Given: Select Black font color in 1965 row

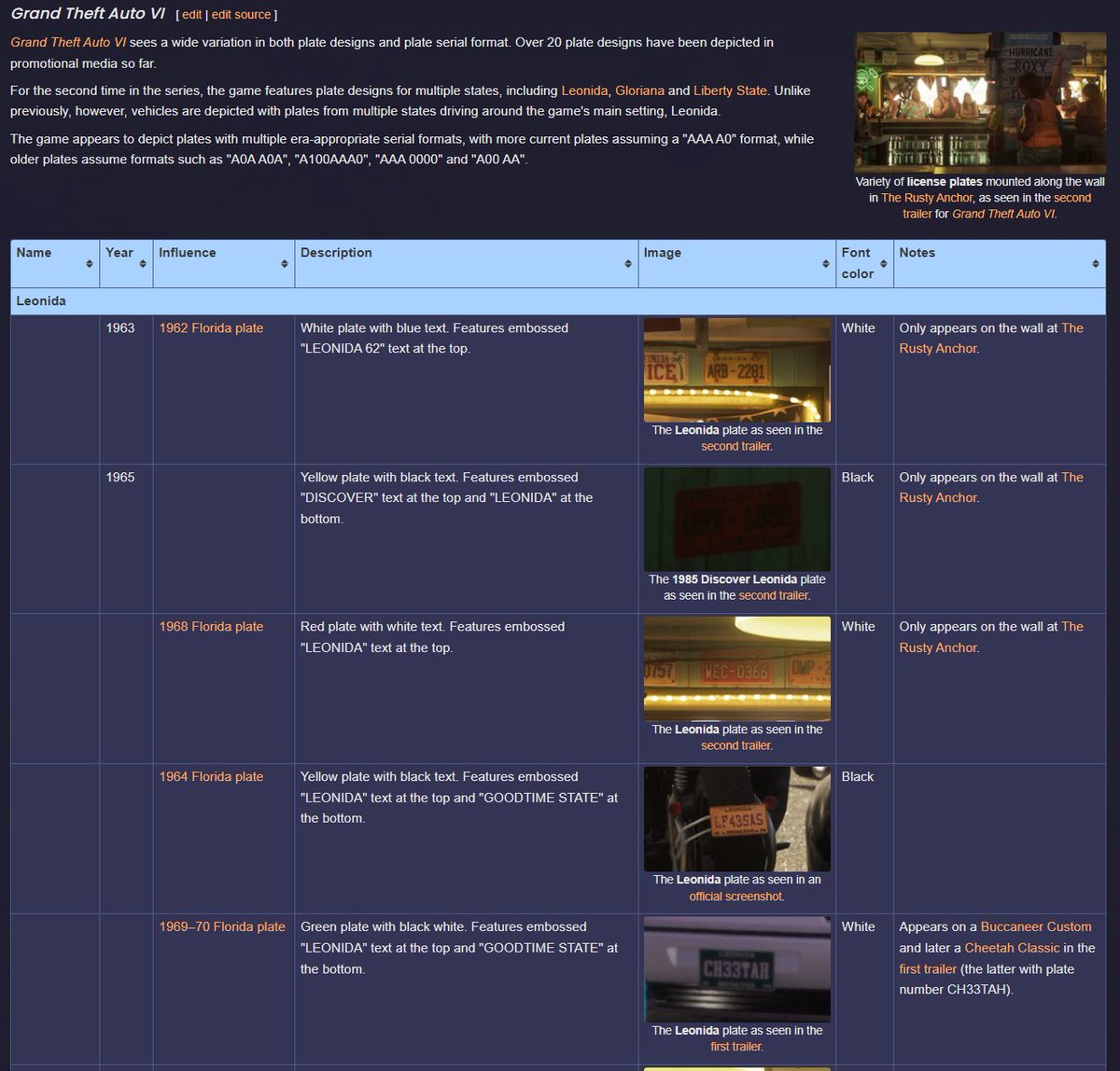Looking at the screenshot, I should point(858,477).
